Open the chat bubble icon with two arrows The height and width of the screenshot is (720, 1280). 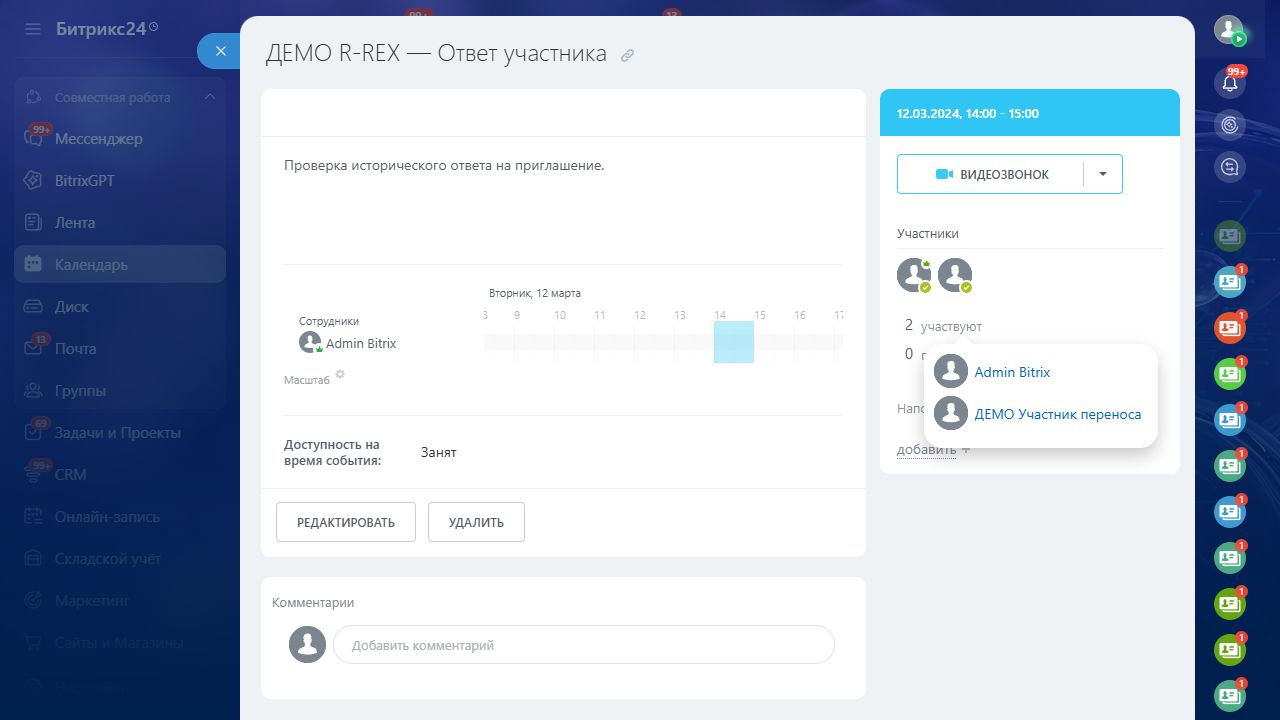(x=1230, y=167)
